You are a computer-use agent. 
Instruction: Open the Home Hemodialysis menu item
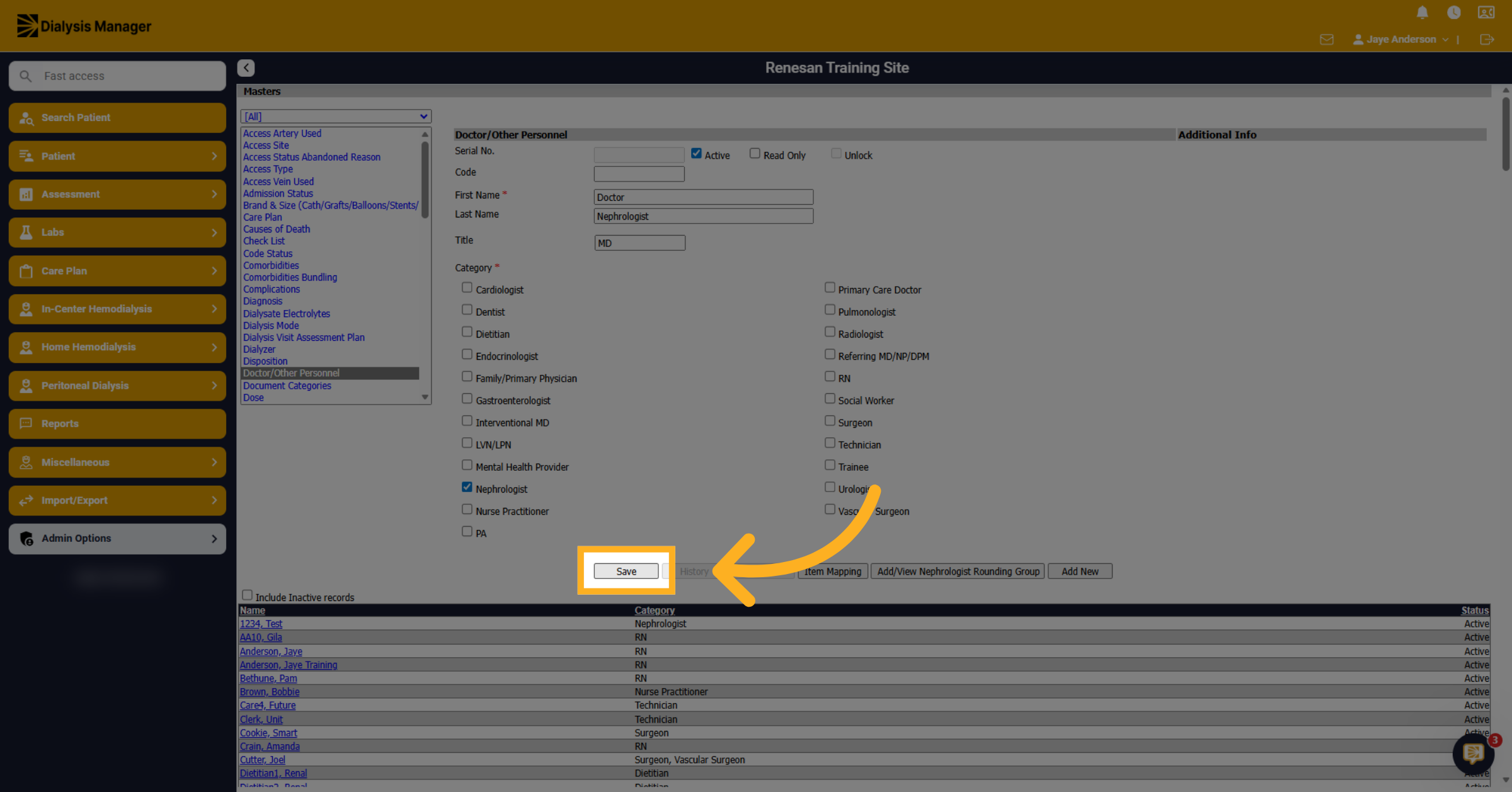pyautogui.click(x=117, y=347)
